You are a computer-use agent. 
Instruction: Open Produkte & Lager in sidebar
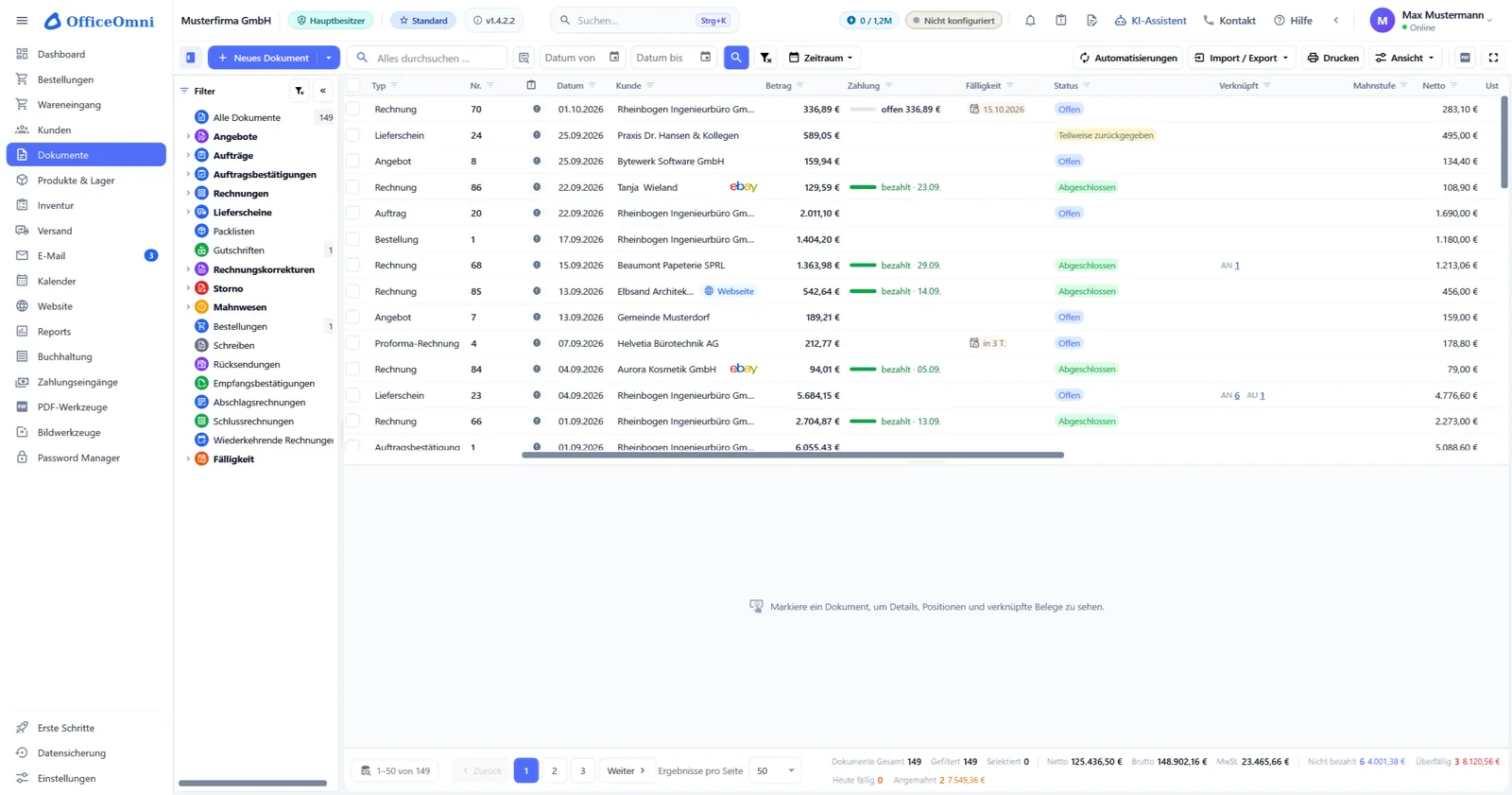[86, 180]
